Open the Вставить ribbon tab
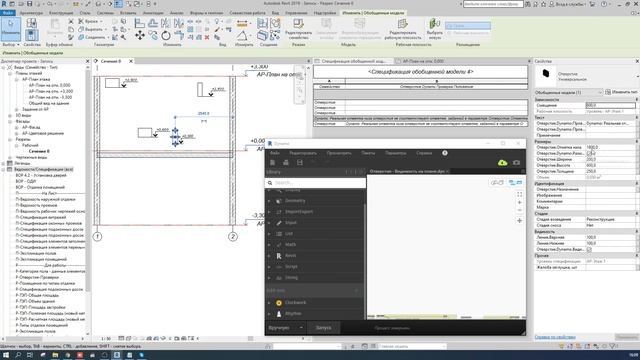Viewport: 640px width, 360px height. click(128, 13)
